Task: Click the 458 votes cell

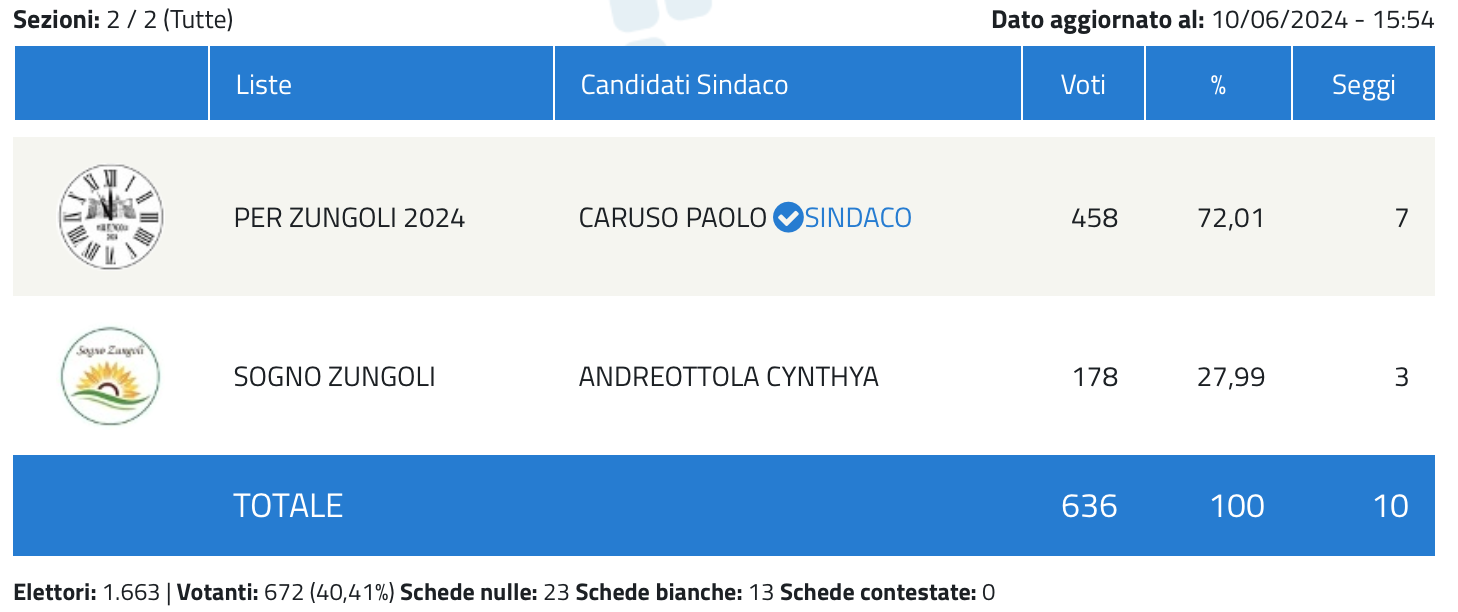Action: click(x=1094, y=217)
